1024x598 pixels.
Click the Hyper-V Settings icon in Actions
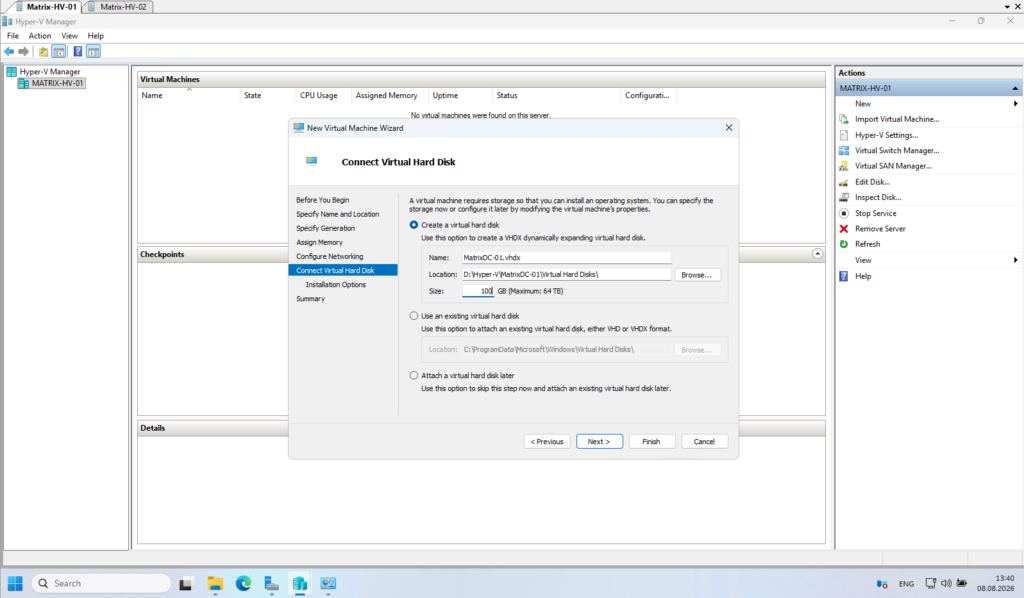point(844,135)
